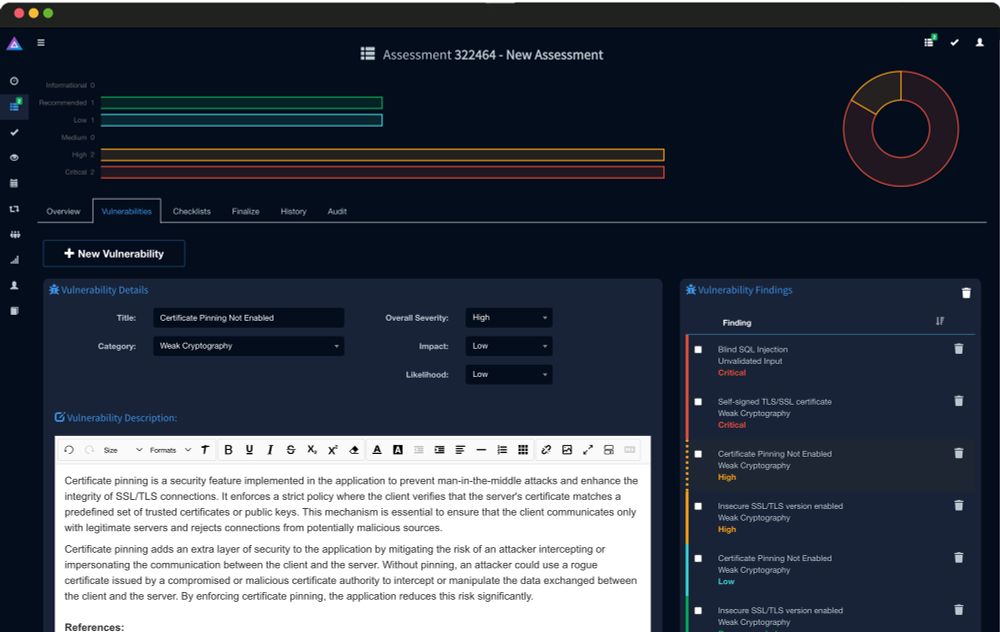
Task: Check the High Certificate Pinning Not Enabled checkbox
Action: 698,454
